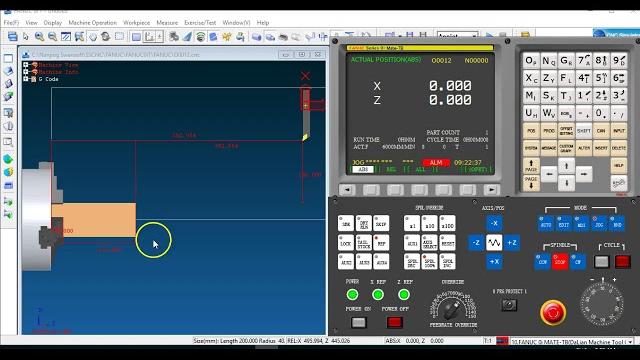
Task: Click the x100 handle increment button
Action: click(447, 224)
